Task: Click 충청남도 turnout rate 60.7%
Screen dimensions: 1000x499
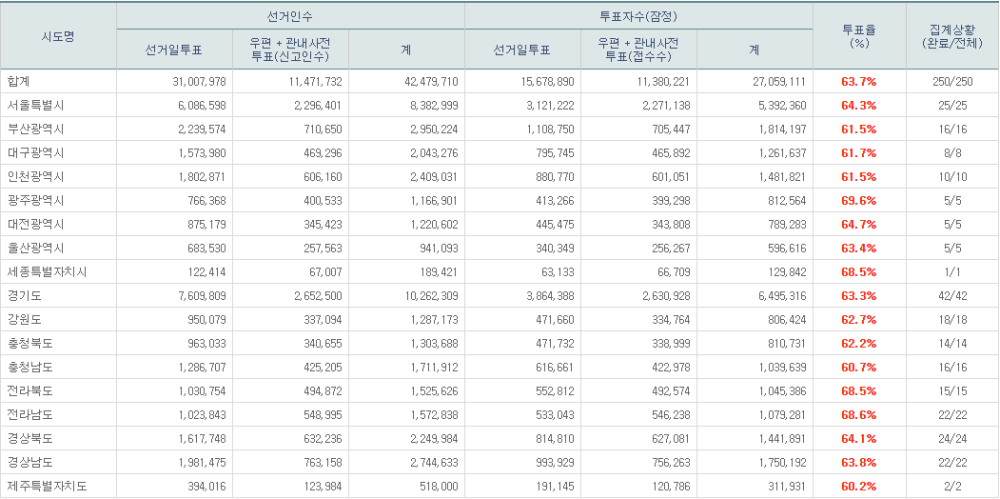Action: click(x=859, y=367)
